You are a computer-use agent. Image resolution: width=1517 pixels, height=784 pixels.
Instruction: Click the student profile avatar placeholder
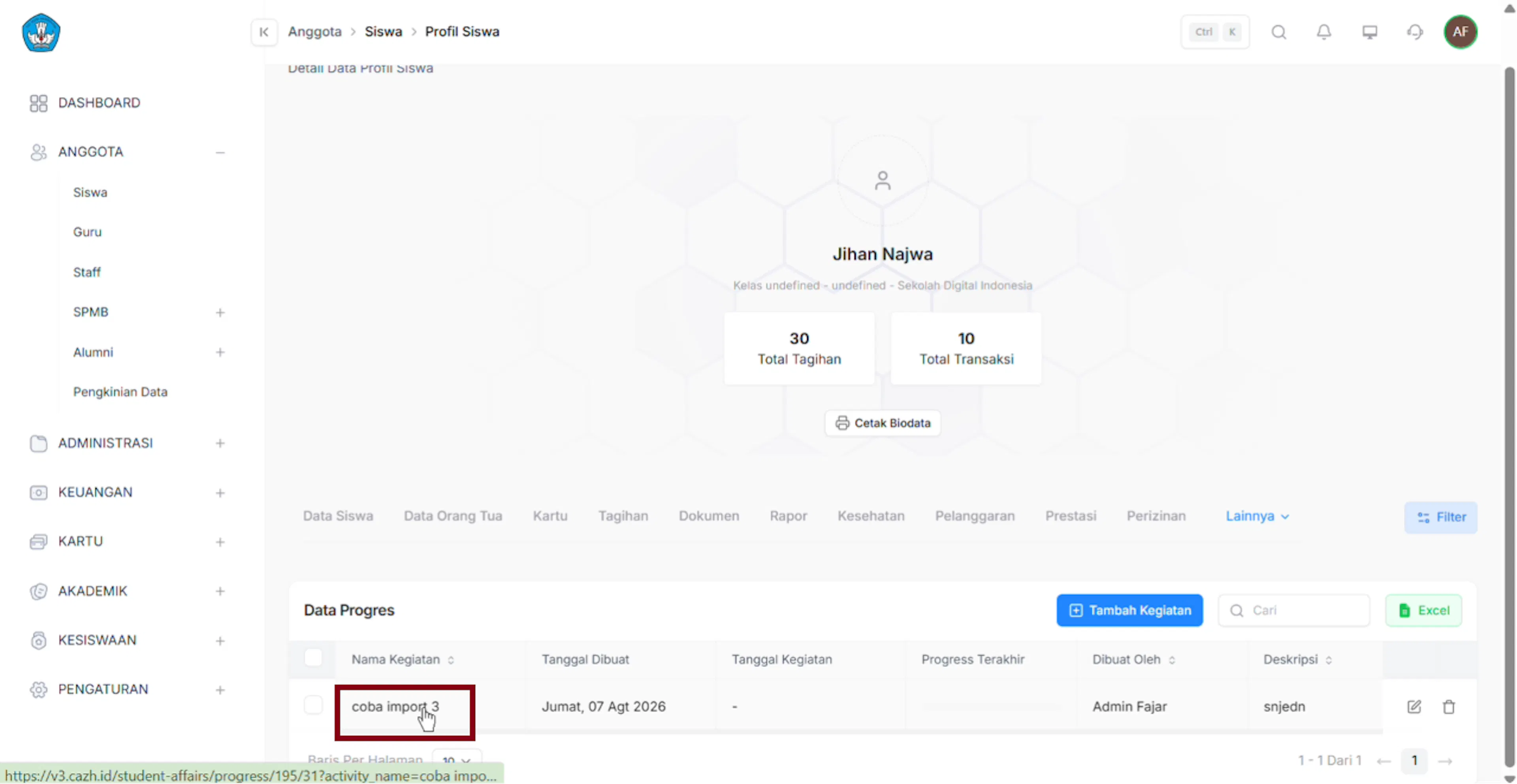(882, 181)
